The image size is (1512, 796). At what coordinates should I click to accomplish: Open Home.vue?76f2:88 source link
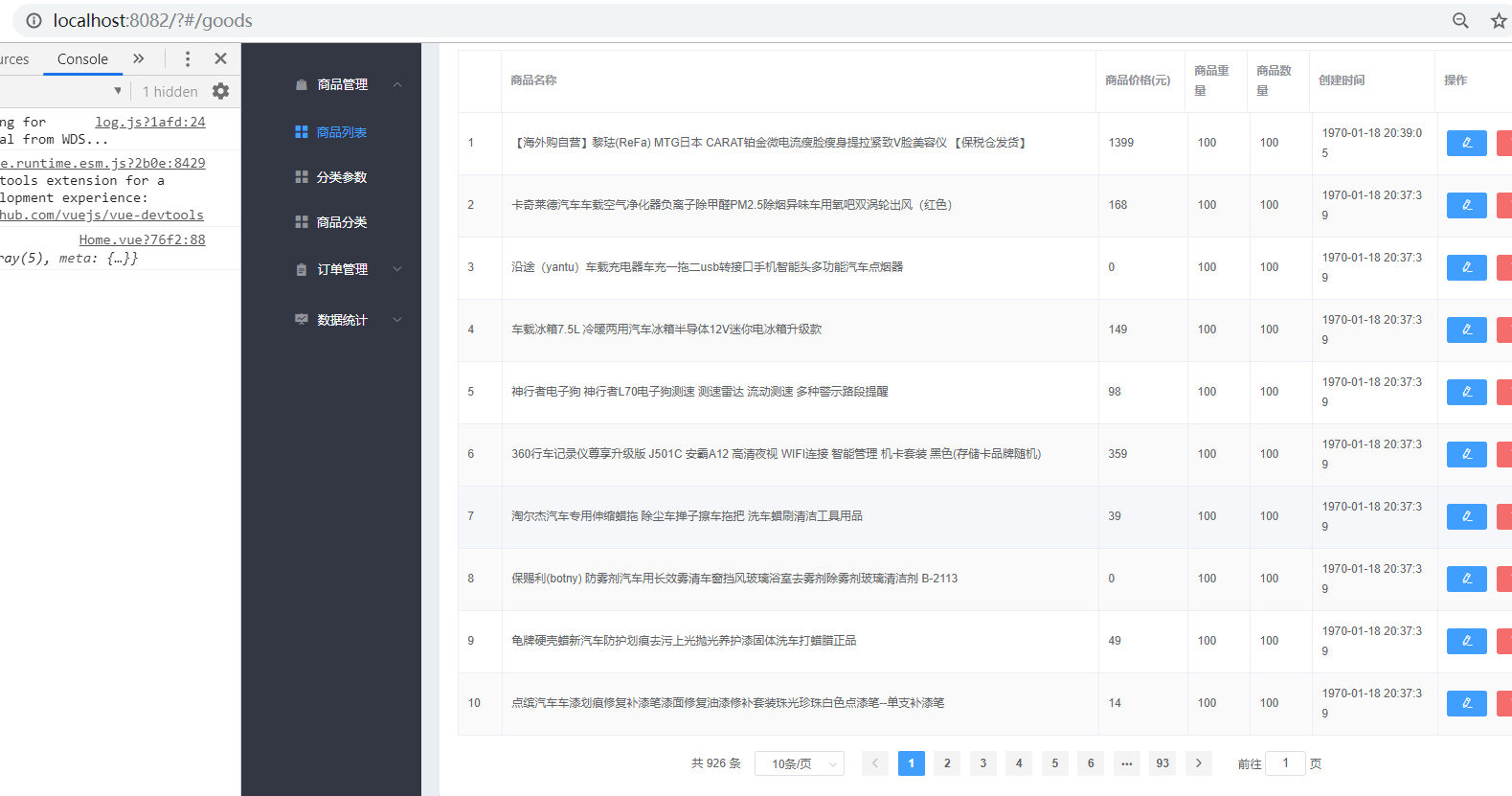142,240
